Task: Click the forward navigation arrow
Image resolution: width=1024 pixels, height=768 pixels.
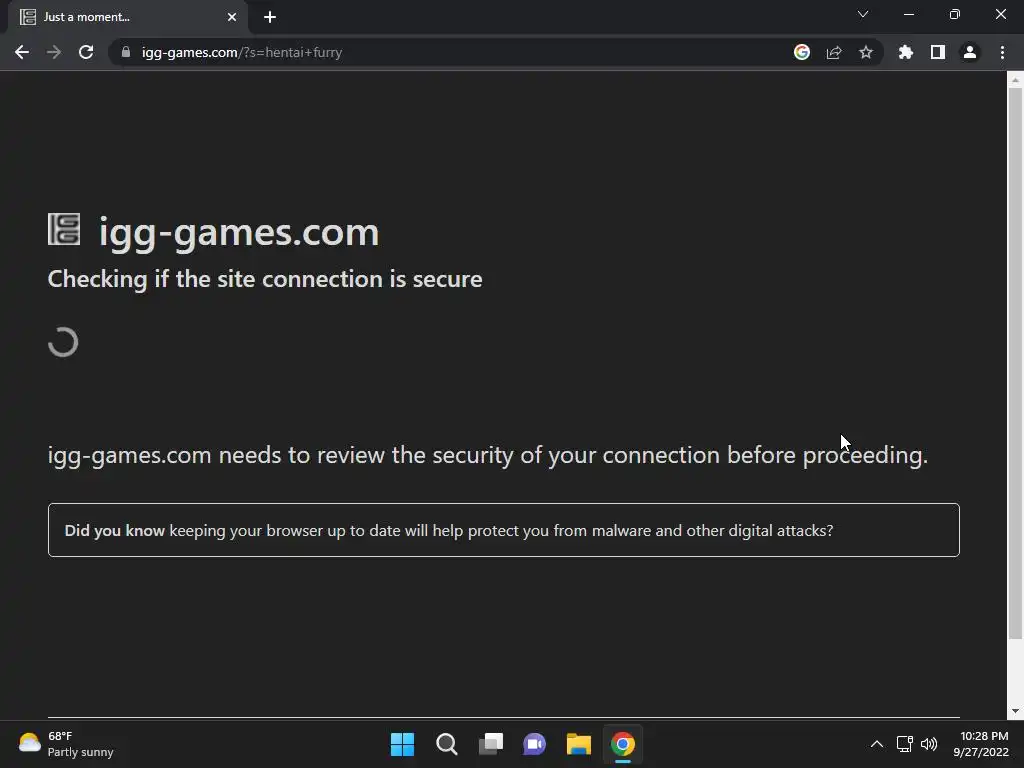Action: click(x=54, y=52)
